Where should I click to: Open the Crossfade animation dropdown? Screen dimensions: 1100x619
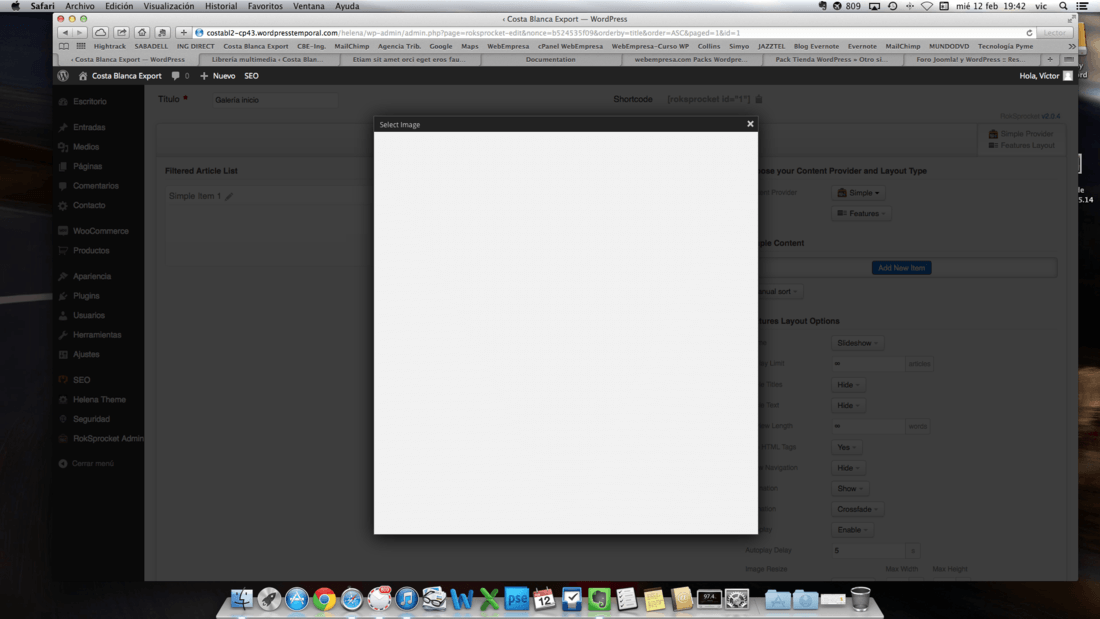858,509
